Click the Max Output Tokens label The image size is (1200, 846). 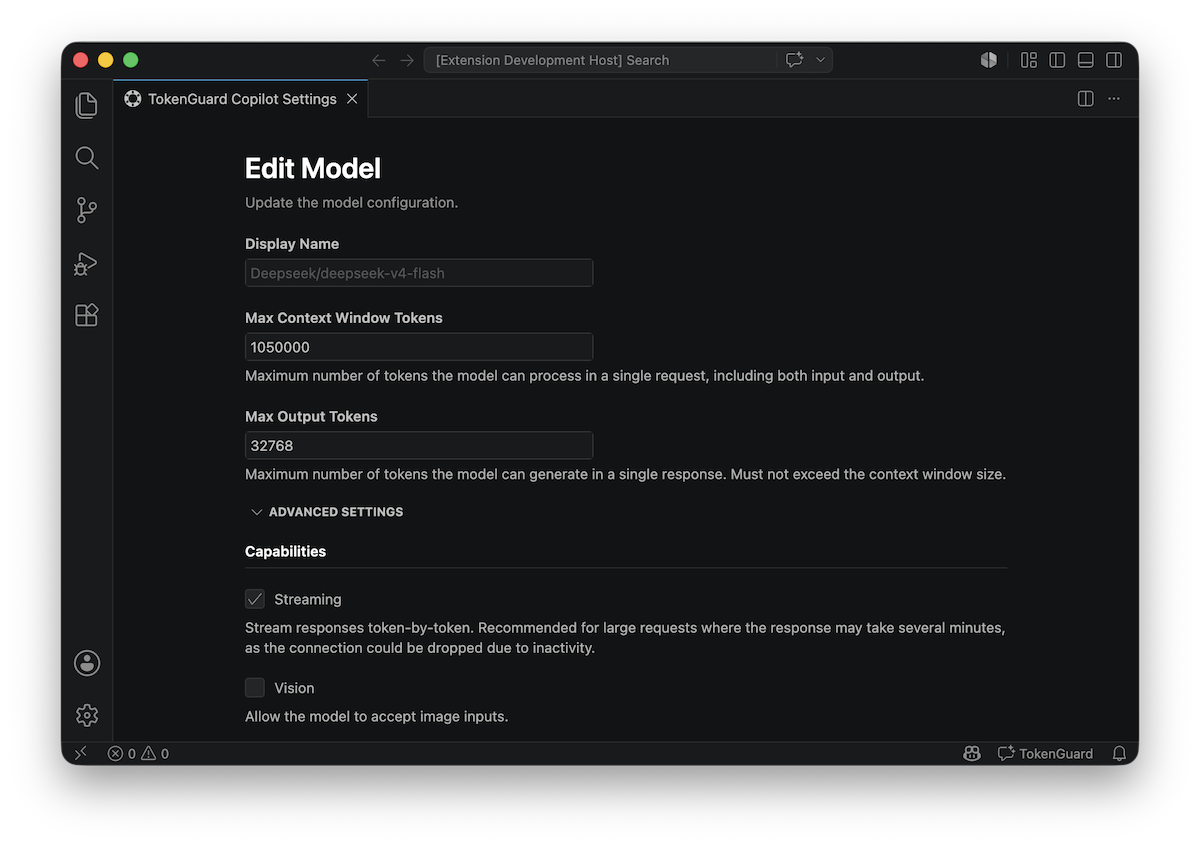[x=311, y=416]
